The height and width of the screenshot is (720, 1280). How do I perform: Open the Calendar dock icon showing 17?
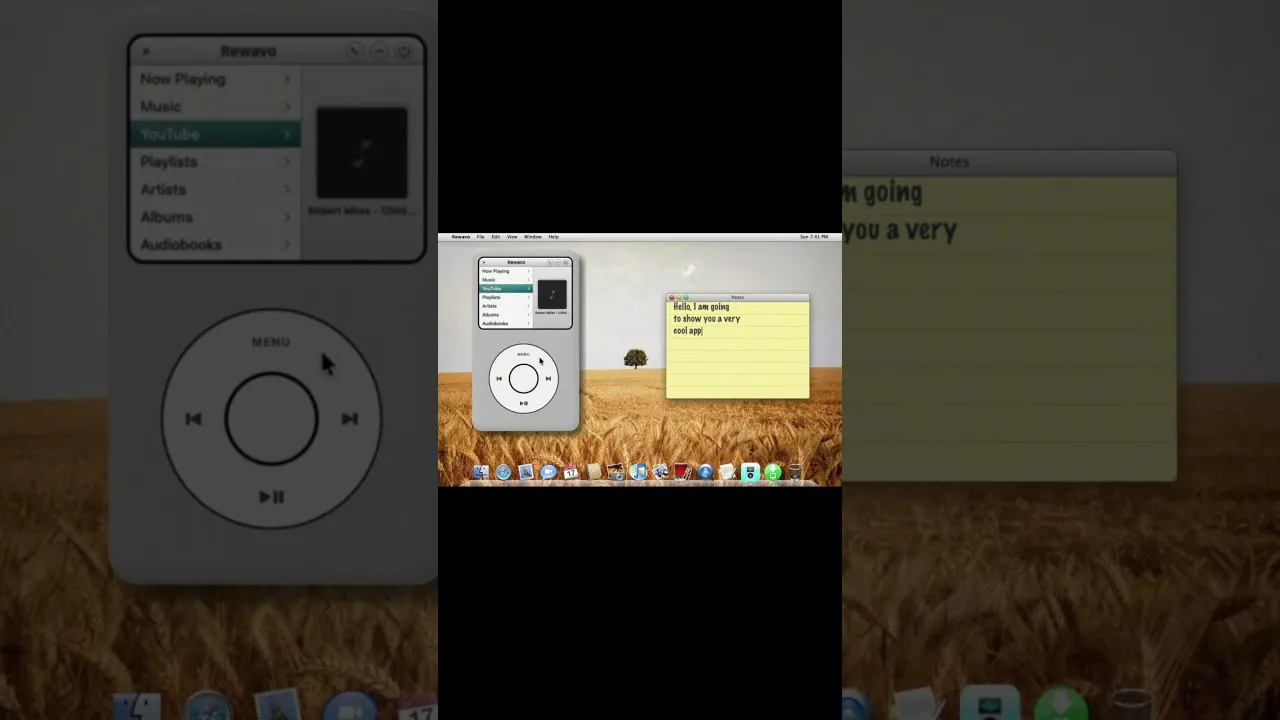[x=571, y=472]
